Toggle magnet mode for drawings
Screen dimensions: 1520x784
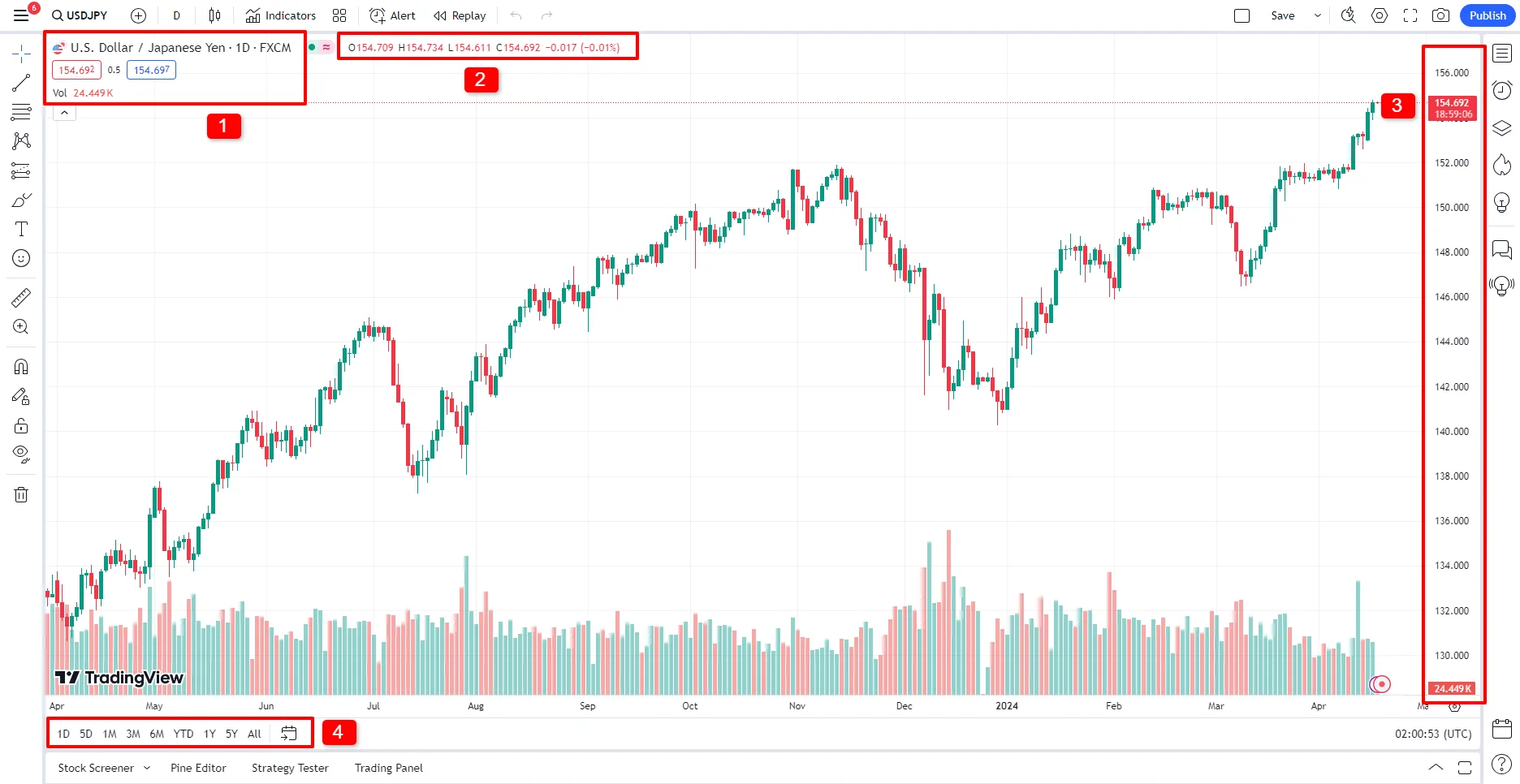(21, 367)
